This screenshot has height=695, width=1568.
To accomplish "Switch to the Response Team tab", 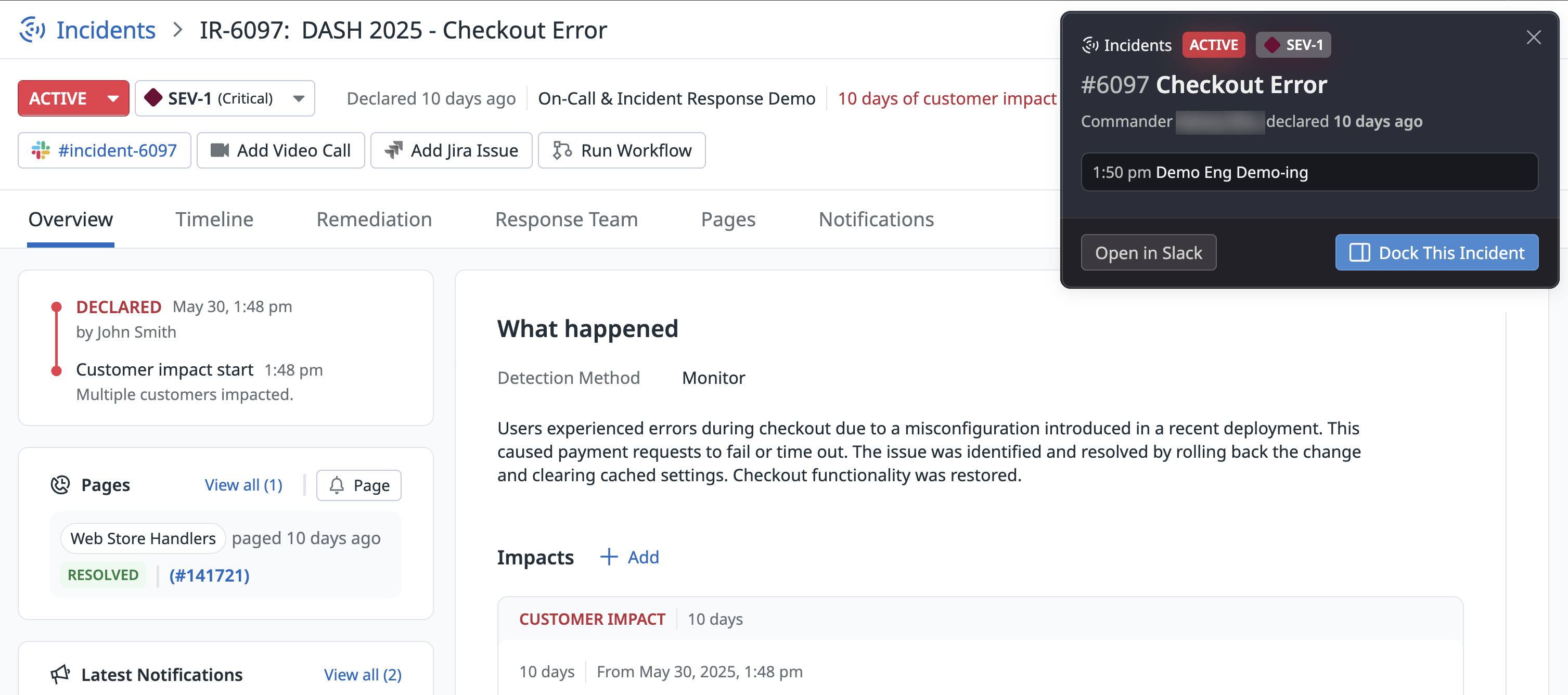I will [566, 219].
